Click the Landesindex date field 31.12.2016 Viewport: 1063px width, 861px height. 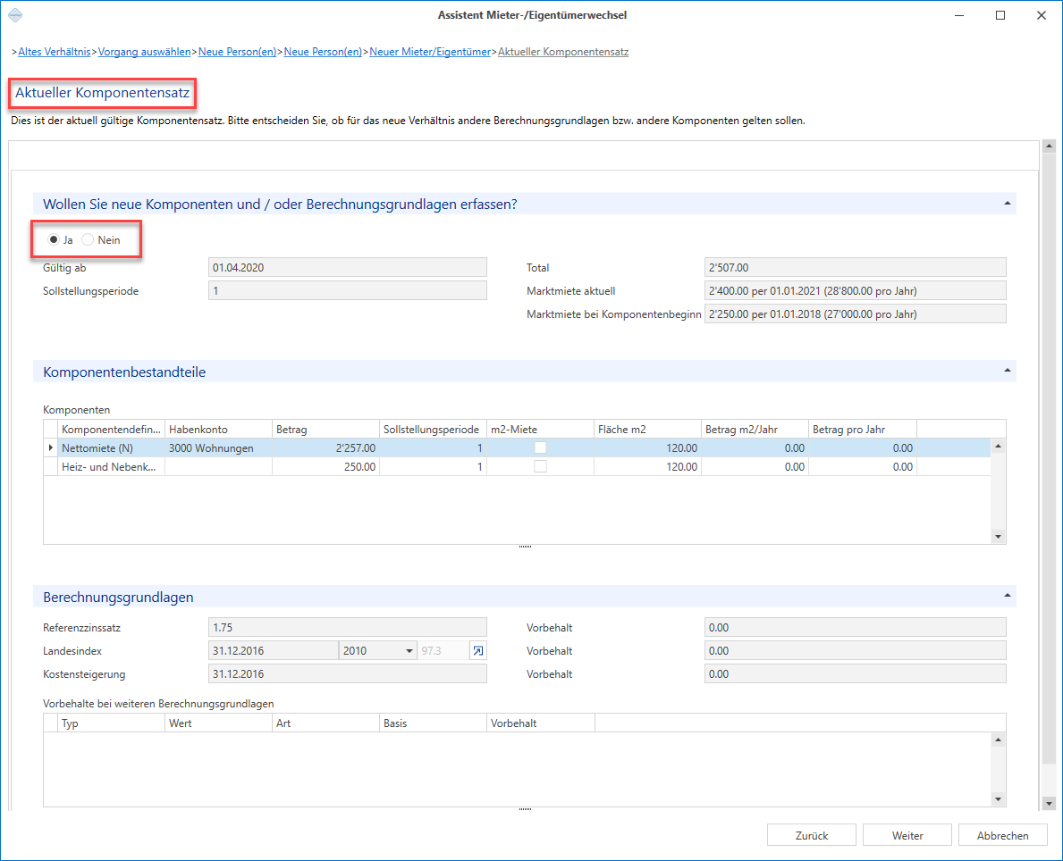[x=273, y=651]
